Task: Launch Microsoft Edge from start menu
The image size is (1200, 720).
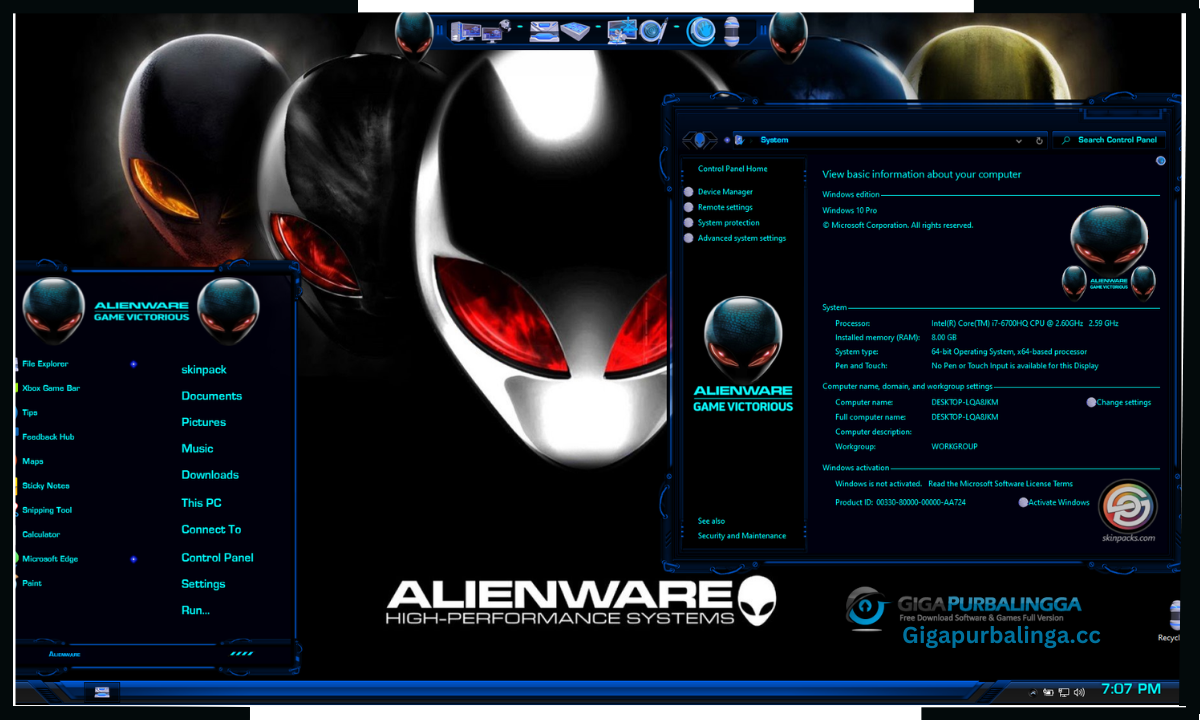Action: tap(50, 559)
